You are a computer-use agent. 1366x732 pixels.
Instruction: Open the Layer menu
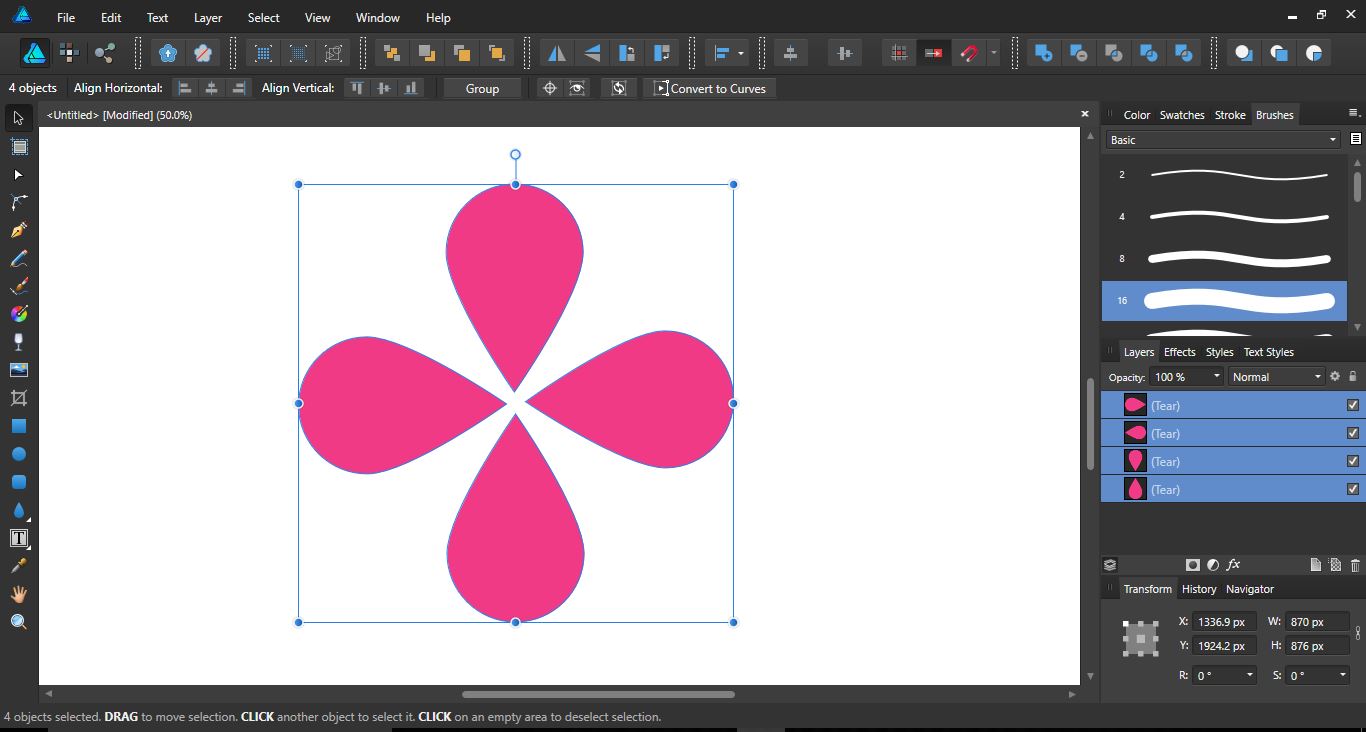(207, 18)
